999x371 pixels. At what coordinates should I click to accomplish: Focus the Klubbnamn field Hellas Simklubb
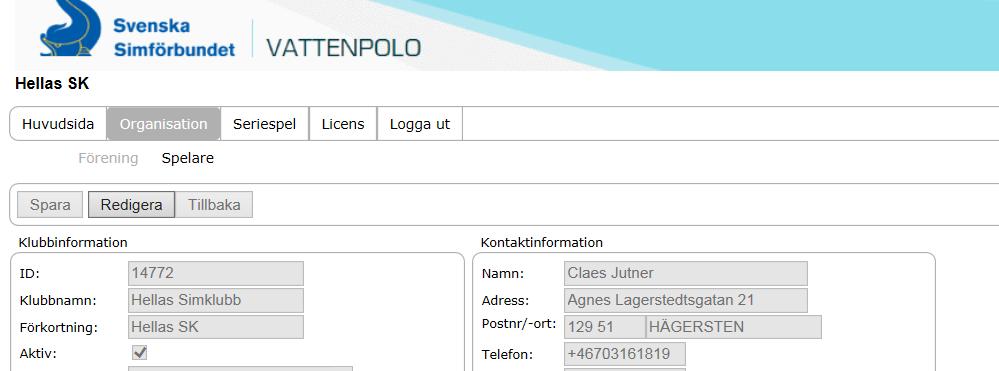click(x=216, y=300)
